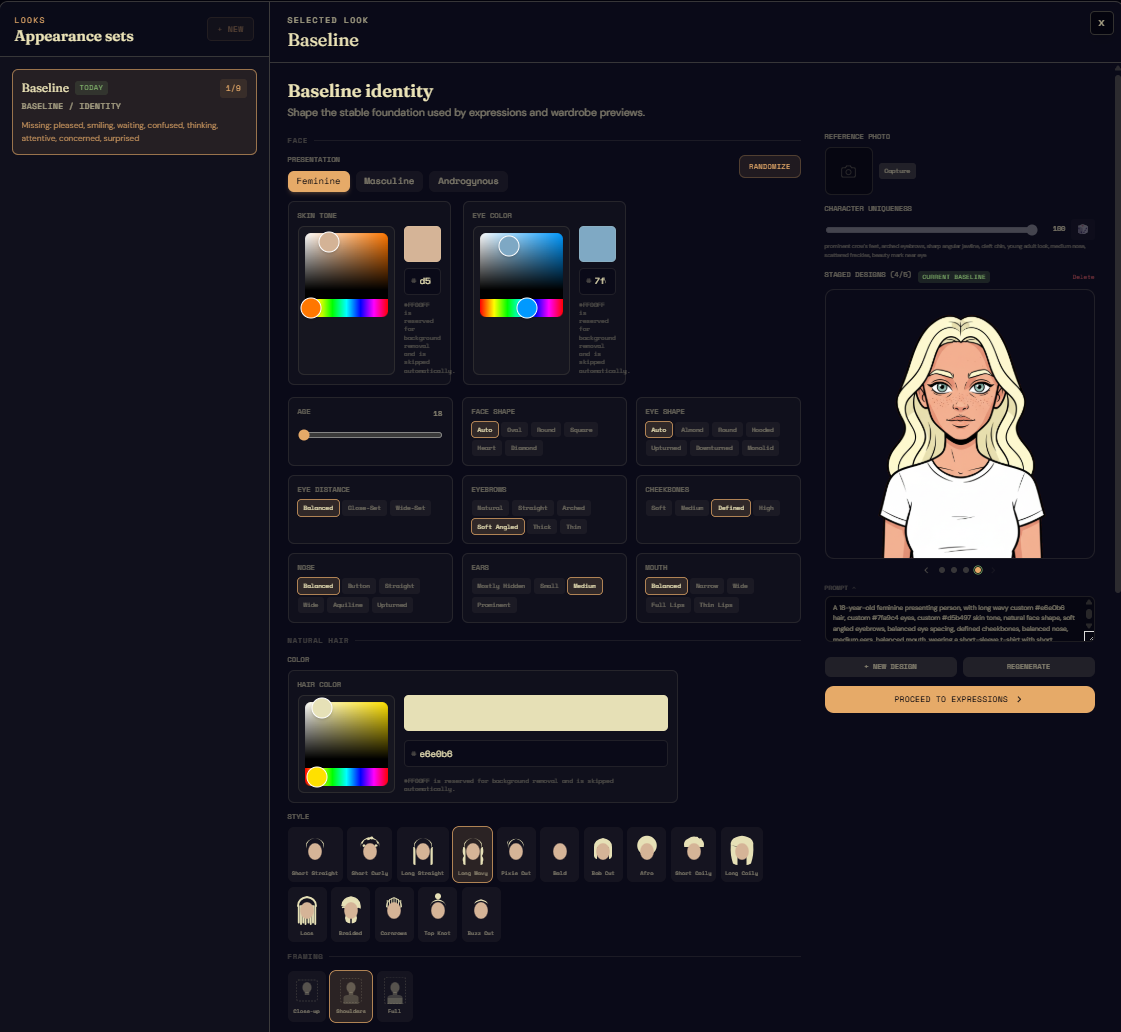
Task: Select Masculine presentation
Action: coord(389,182)
